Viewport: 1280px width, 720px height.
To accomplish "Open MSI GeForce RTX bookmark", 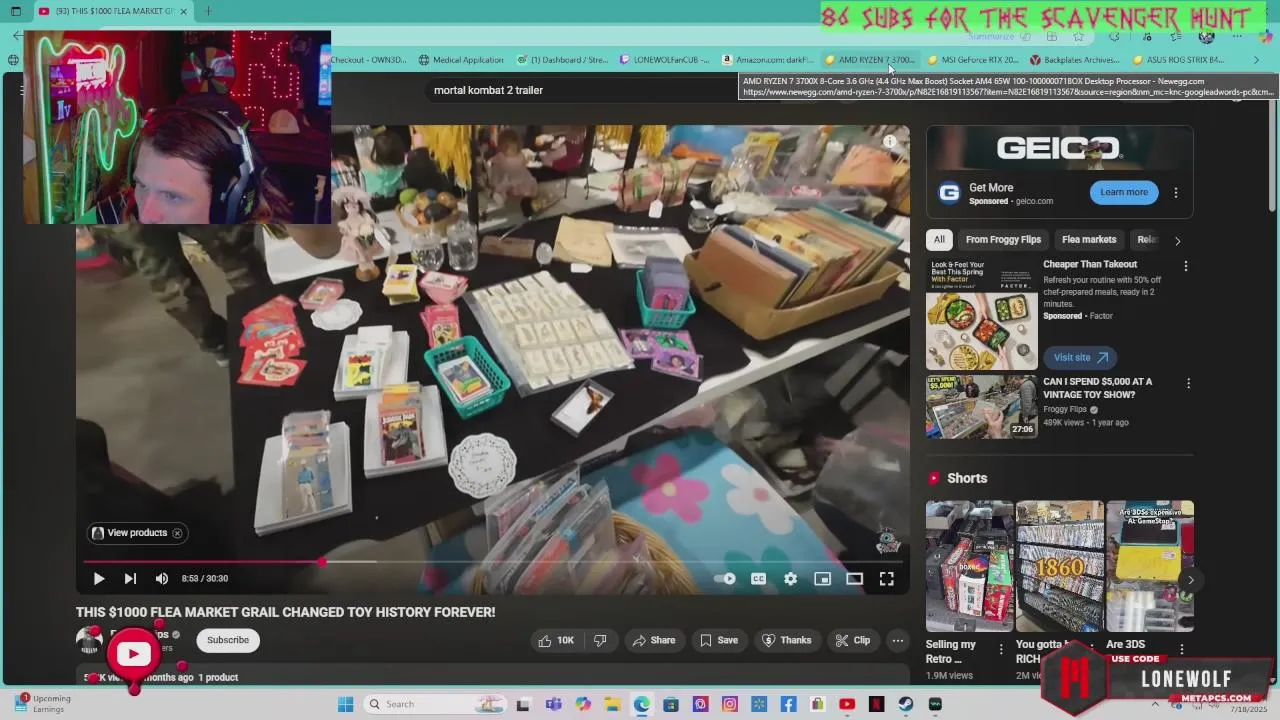I will tap(973, 60).
